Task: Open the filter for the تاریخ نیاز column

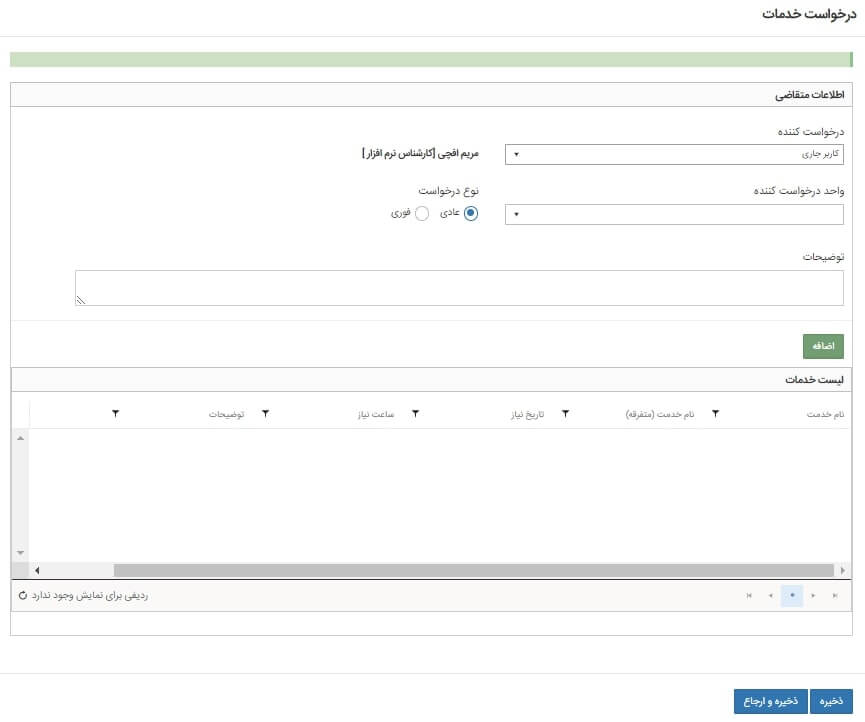Action: pyautogui.click(x=415, y=413)
